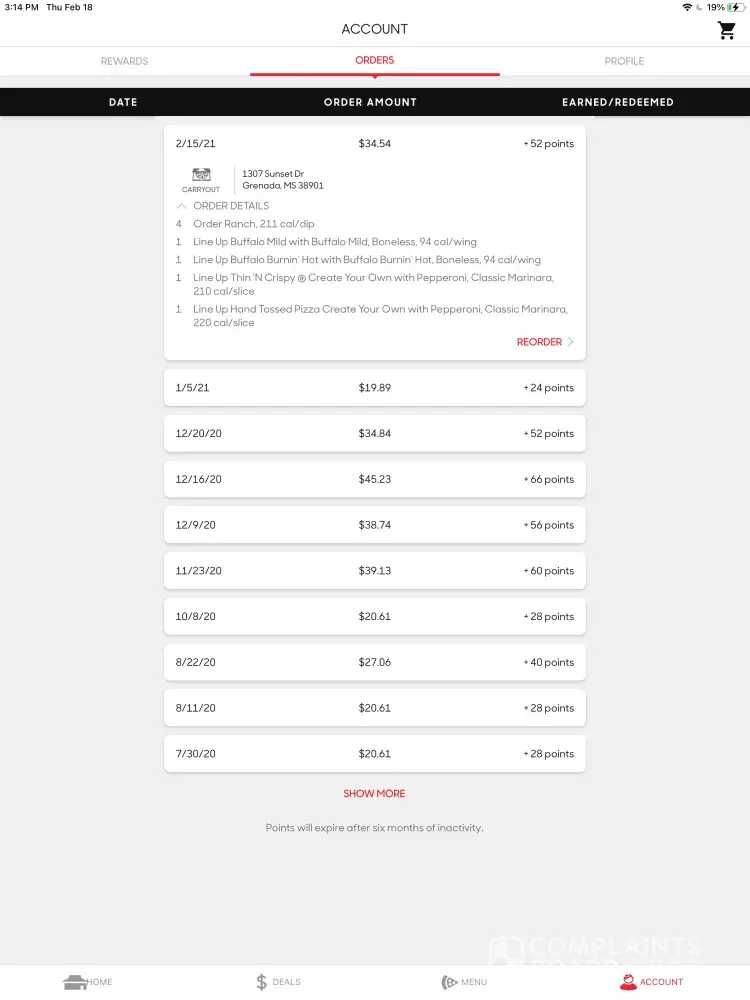Image resolution: width=750 pixels, height=1000 pixels.
Task: Expand the 11/23/20 order row
Action: (374, 571)
